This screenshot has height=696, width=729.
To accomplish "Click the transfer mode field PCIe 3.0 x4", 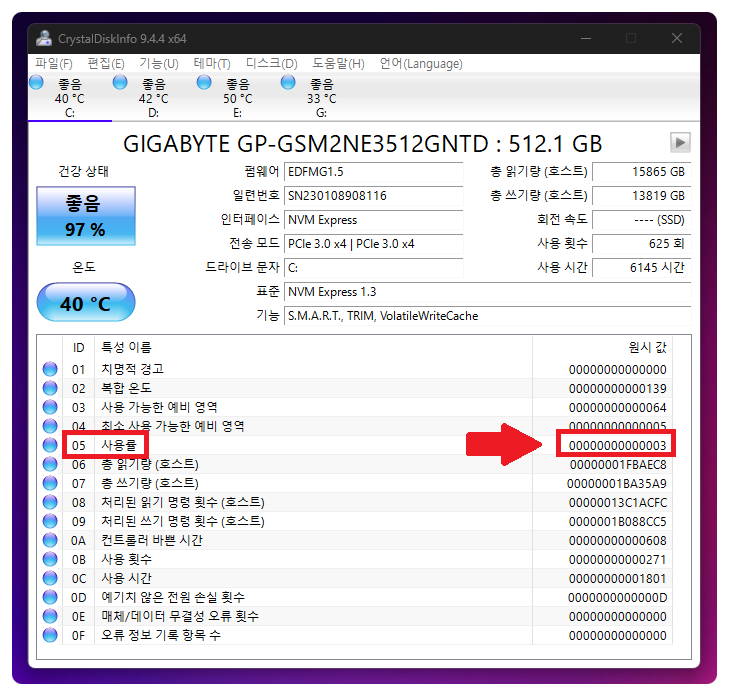I will (373, 244).
